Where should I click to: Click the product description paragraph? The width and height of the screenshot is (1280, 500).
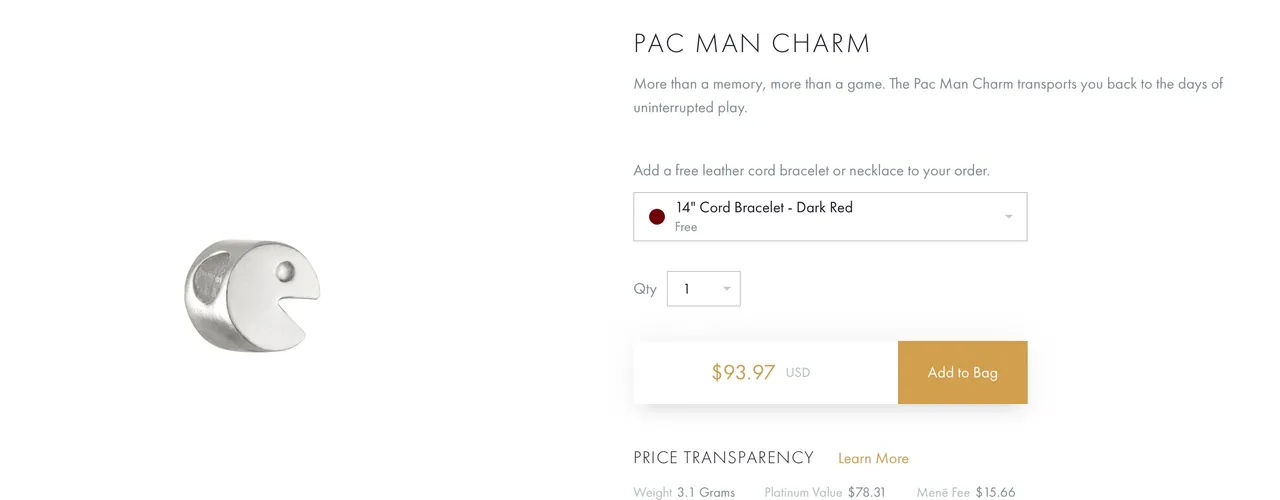click(928, 96)
